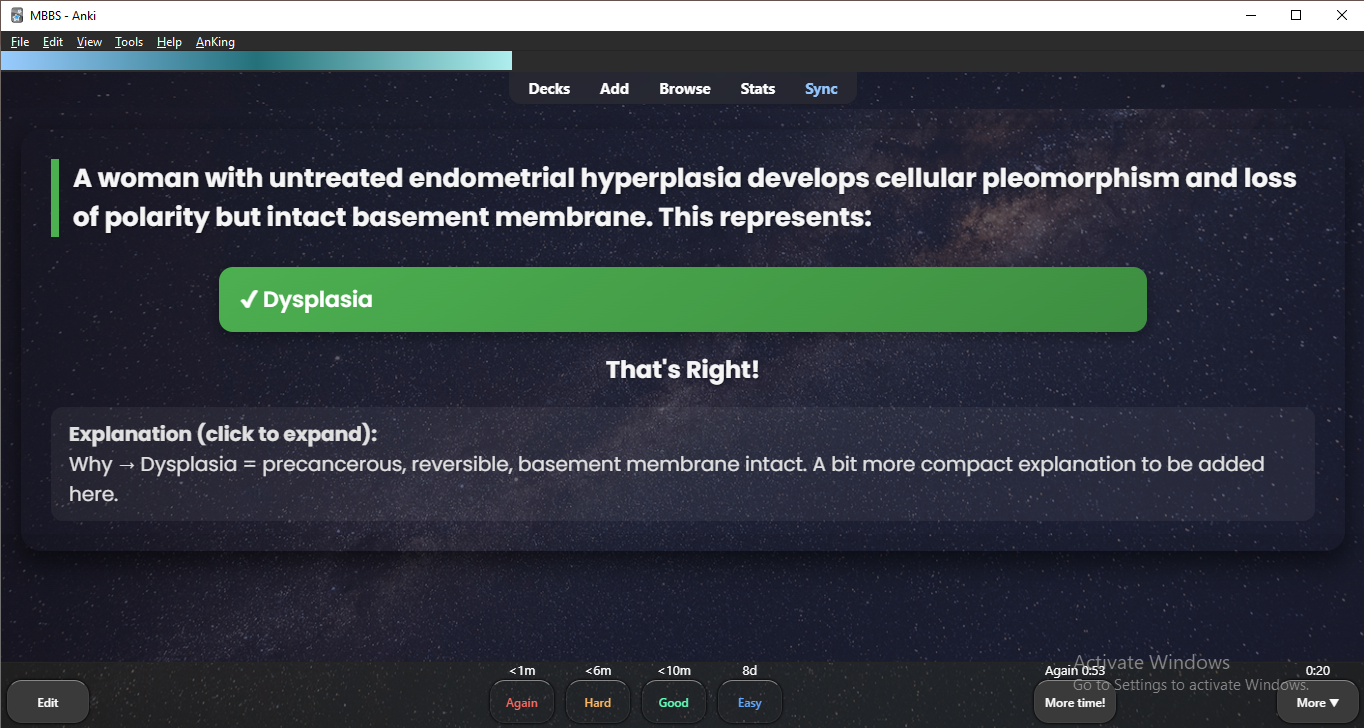The image size is (1364, 728).
Task: Rate the card as Again
Action: tap(521, 703)
